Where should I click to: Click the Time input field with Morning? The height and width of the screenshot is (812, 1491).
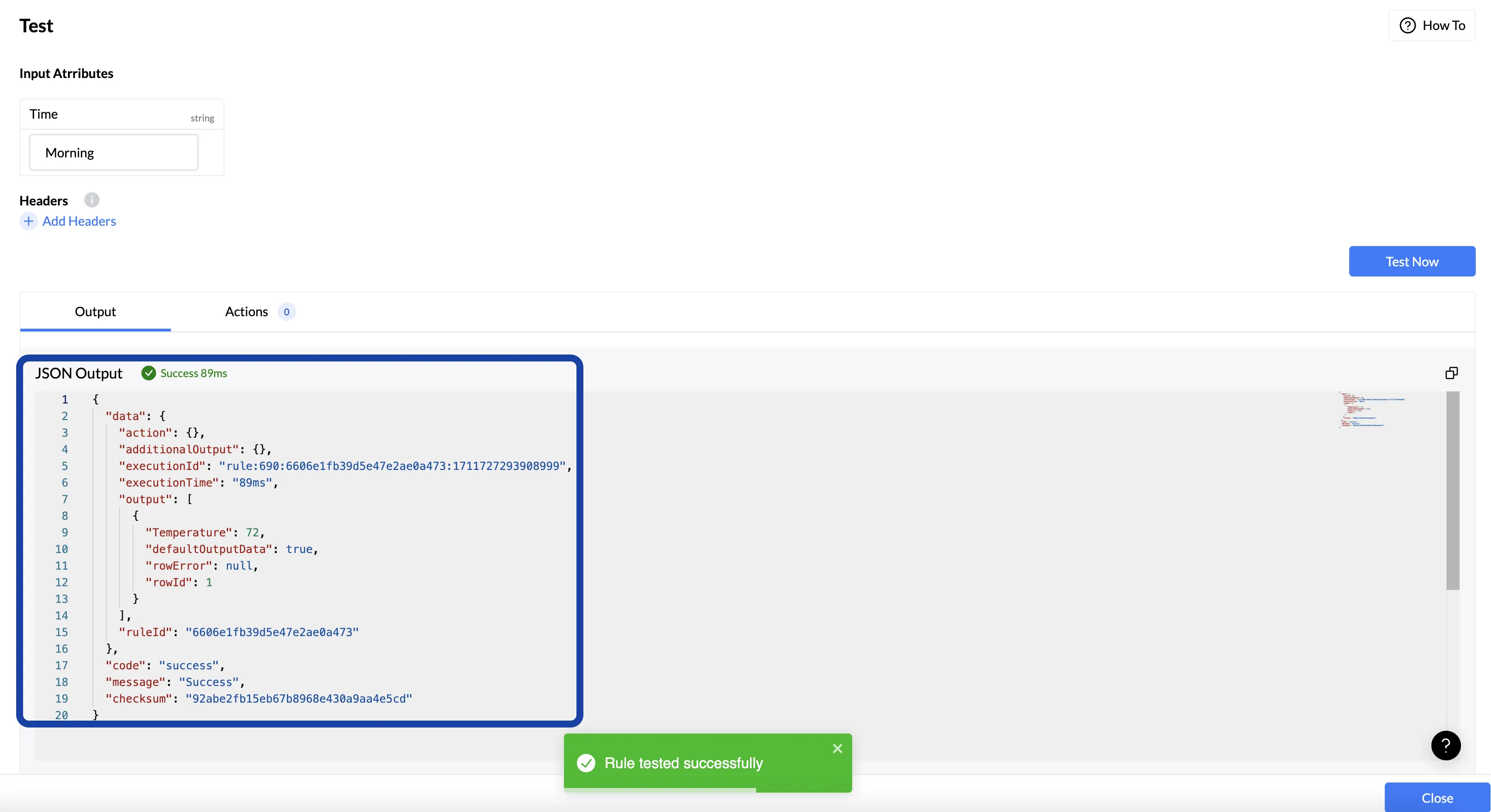114,153
